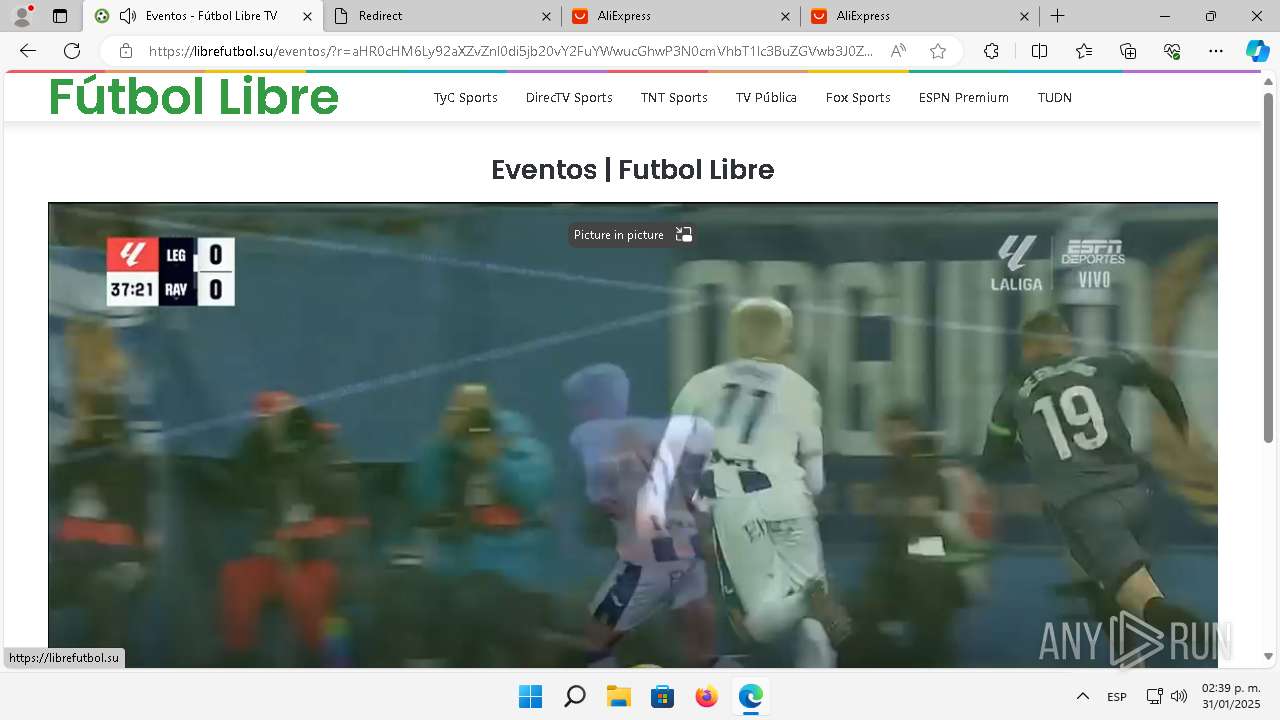Image resolution: width=1280 pixels, height=720 pixels.
Task: Open the Favorites list
Action: tap(1084, 51)
